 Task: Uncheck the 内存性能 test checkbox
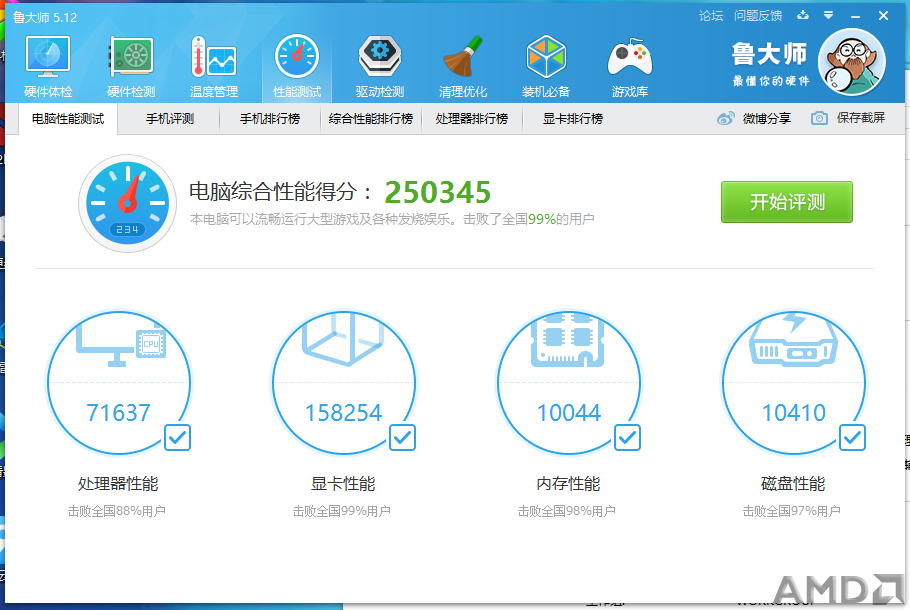[x=627, y=437]
